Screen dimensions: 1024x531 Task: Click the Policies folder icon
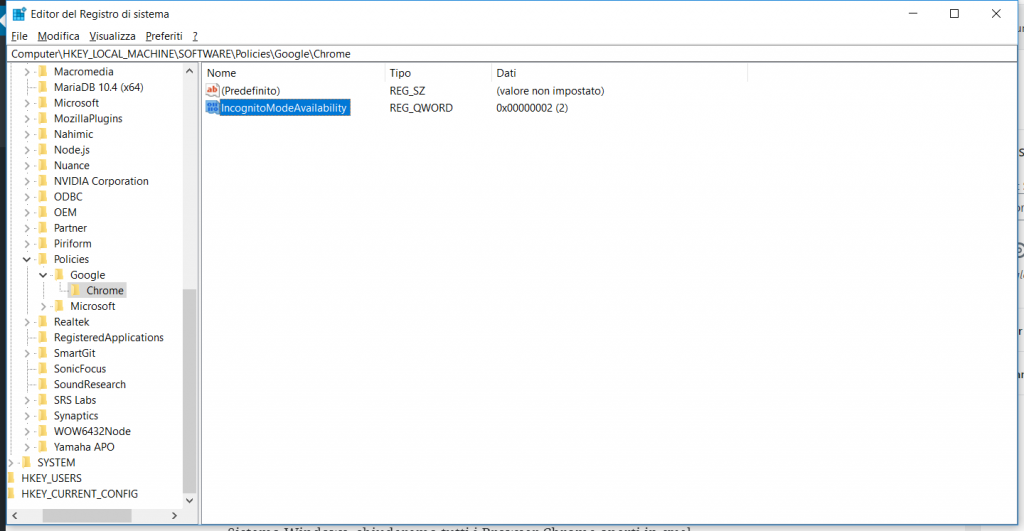point(43,259)
